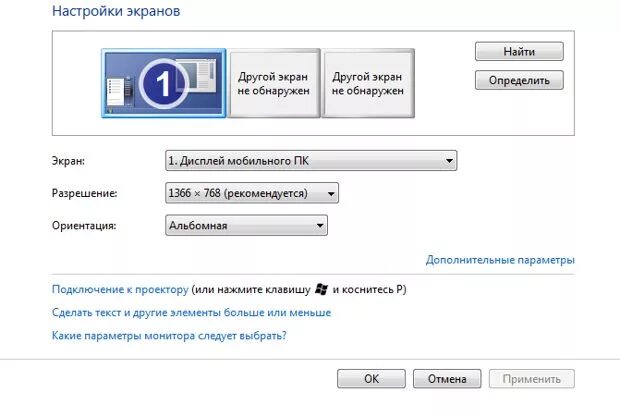Viewport: 620px width, 417px height.
Task: Click the Windows logo key icon
Action: tap(321, 289)
